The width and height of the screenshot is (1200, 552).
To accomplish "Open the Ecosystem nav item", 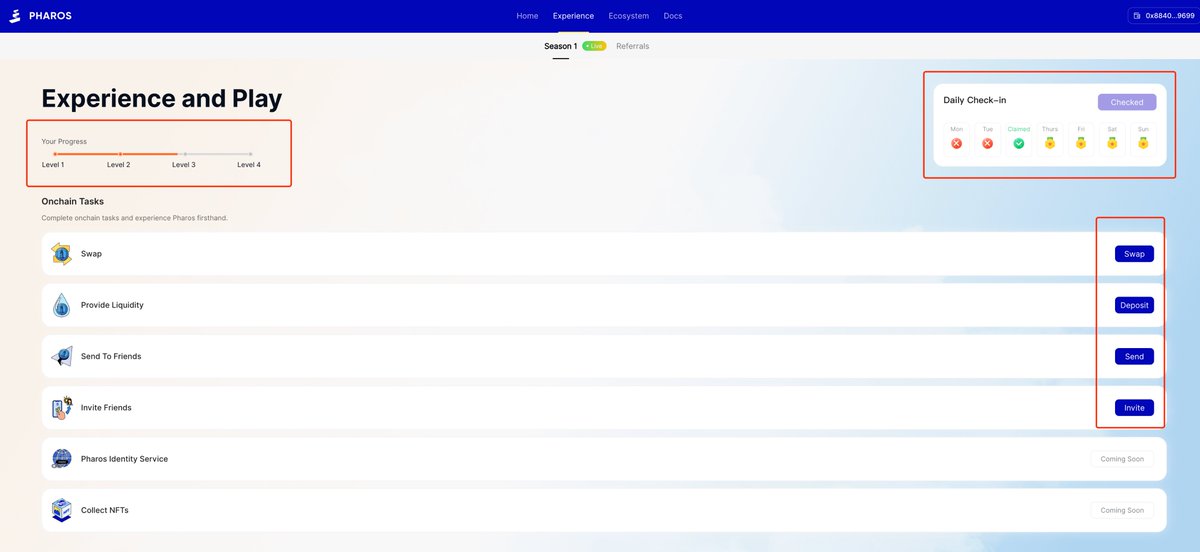I will click(629, 16).
